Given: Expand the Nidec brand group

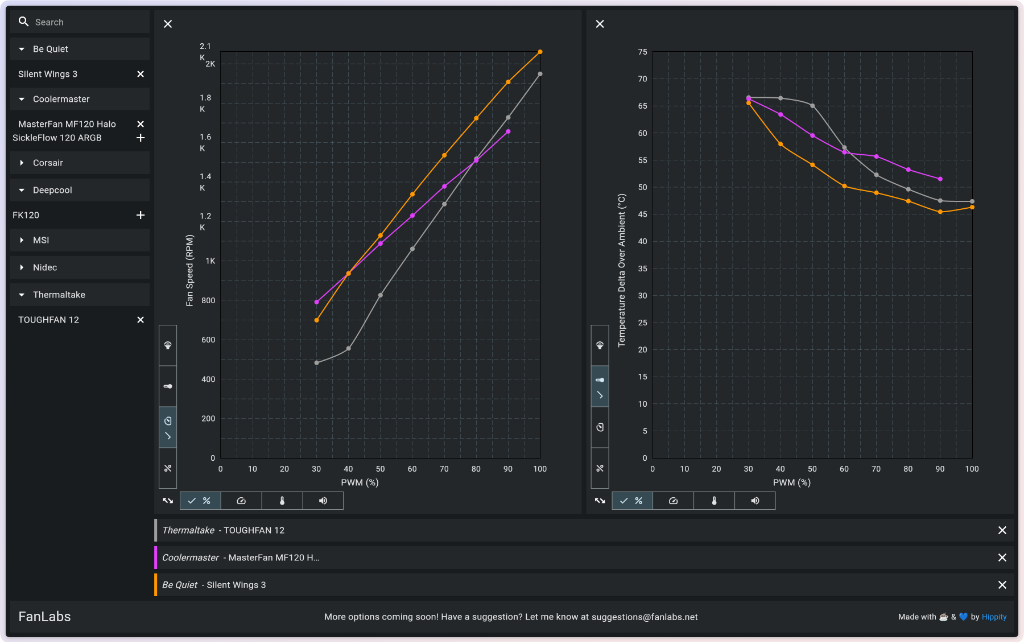Looking at the screenshot, I should pos(80,268).
